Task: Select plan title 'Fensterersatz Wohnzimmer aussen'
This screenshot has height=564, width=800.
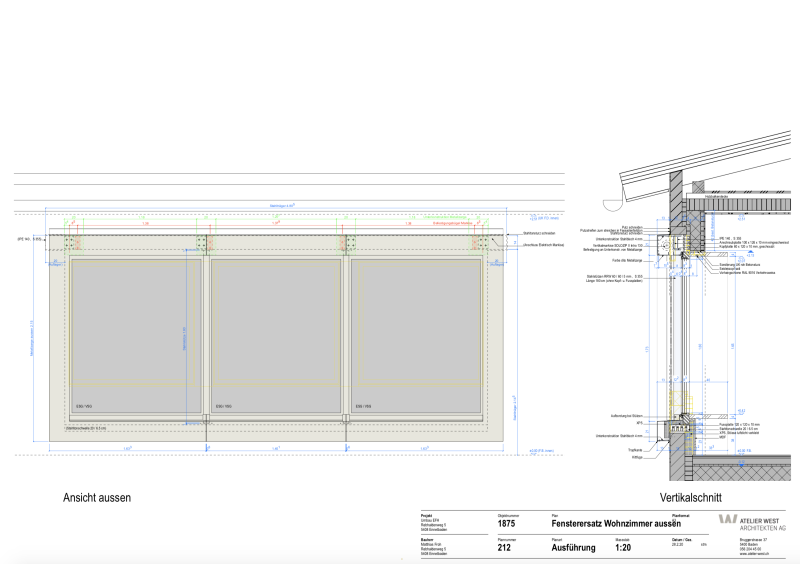Action: pos(615,523)
